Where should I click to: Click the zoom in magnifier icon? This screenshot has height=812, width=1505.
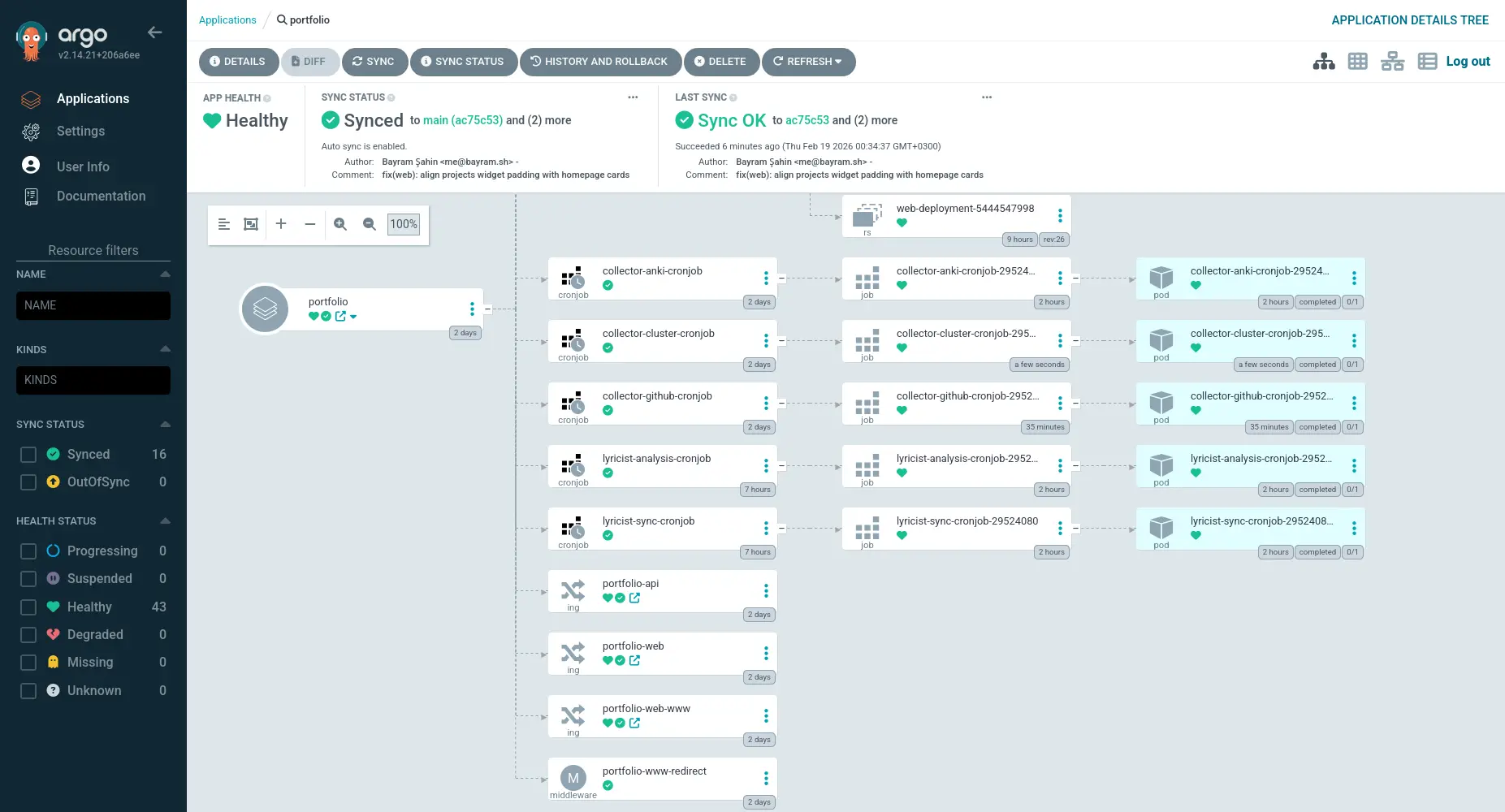(340, 224)
